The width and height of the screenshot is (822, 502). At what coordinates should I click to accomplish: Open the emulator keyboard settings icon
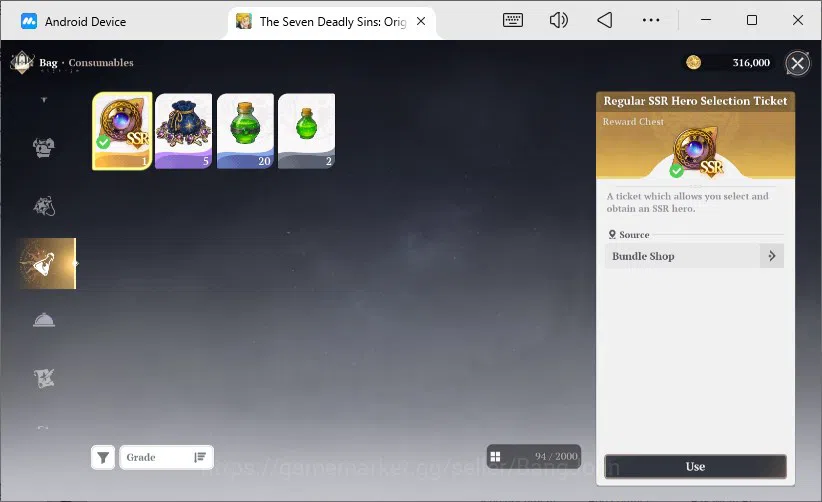[x=513, y=20]
